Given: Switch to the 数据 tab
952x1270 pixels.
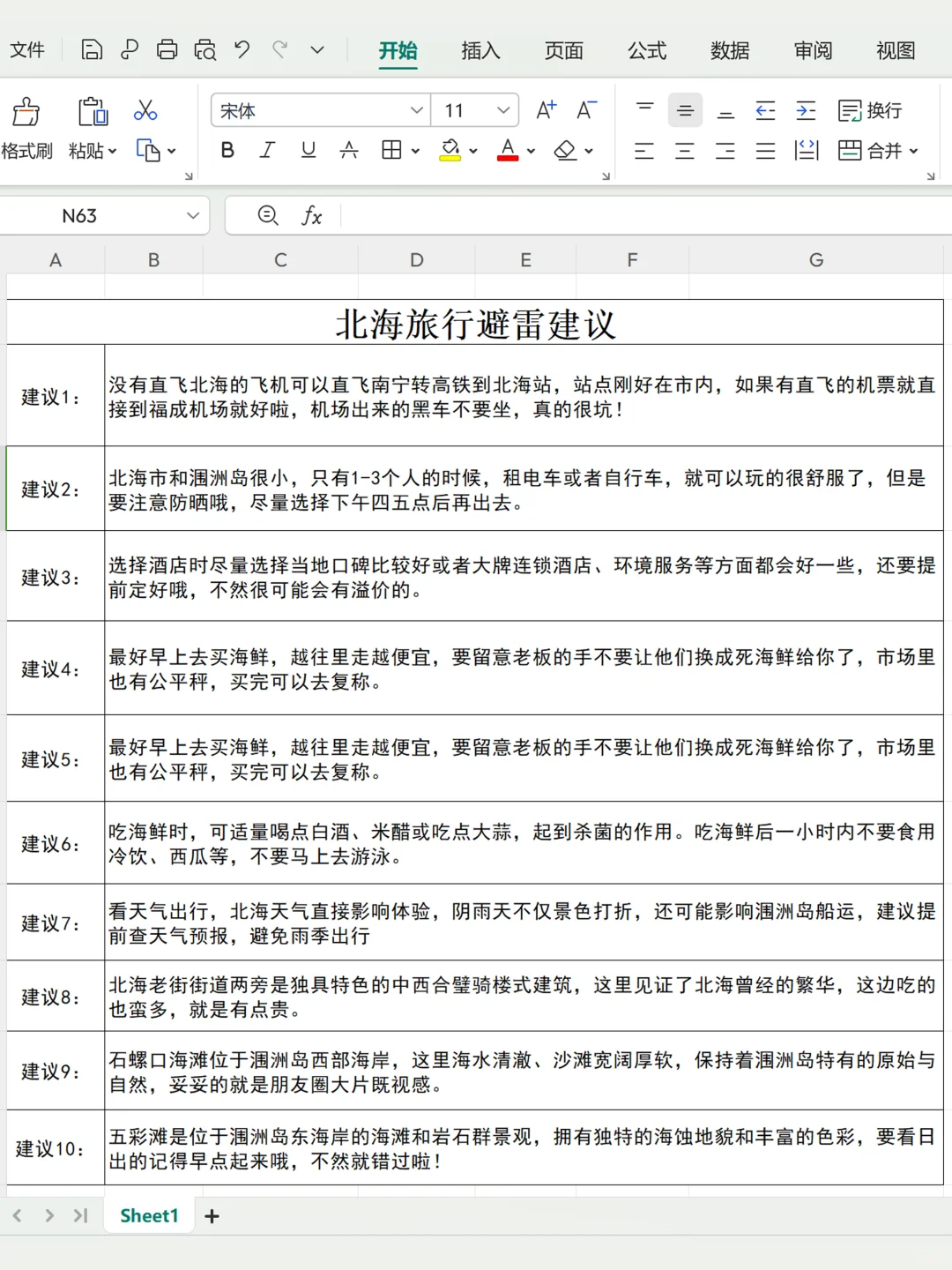Looking at the screenshot, I should pos(730,50).
